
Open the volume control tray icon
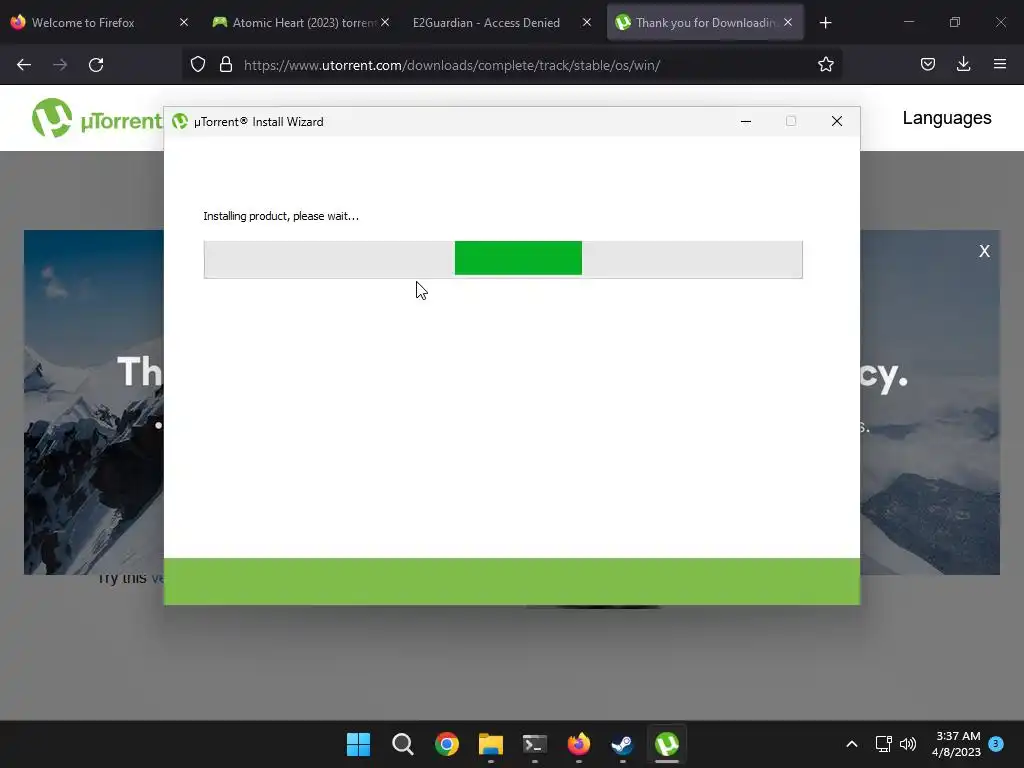(x=908, y=744)
